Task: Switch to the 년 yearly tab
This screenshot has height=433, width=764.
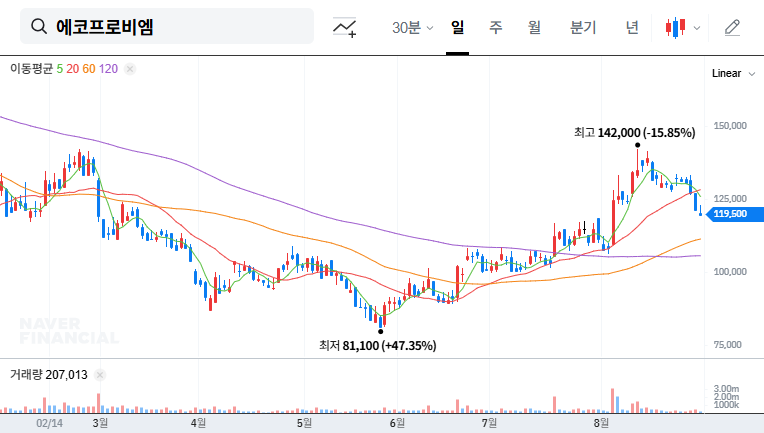Action: click(x=632, y=27)
